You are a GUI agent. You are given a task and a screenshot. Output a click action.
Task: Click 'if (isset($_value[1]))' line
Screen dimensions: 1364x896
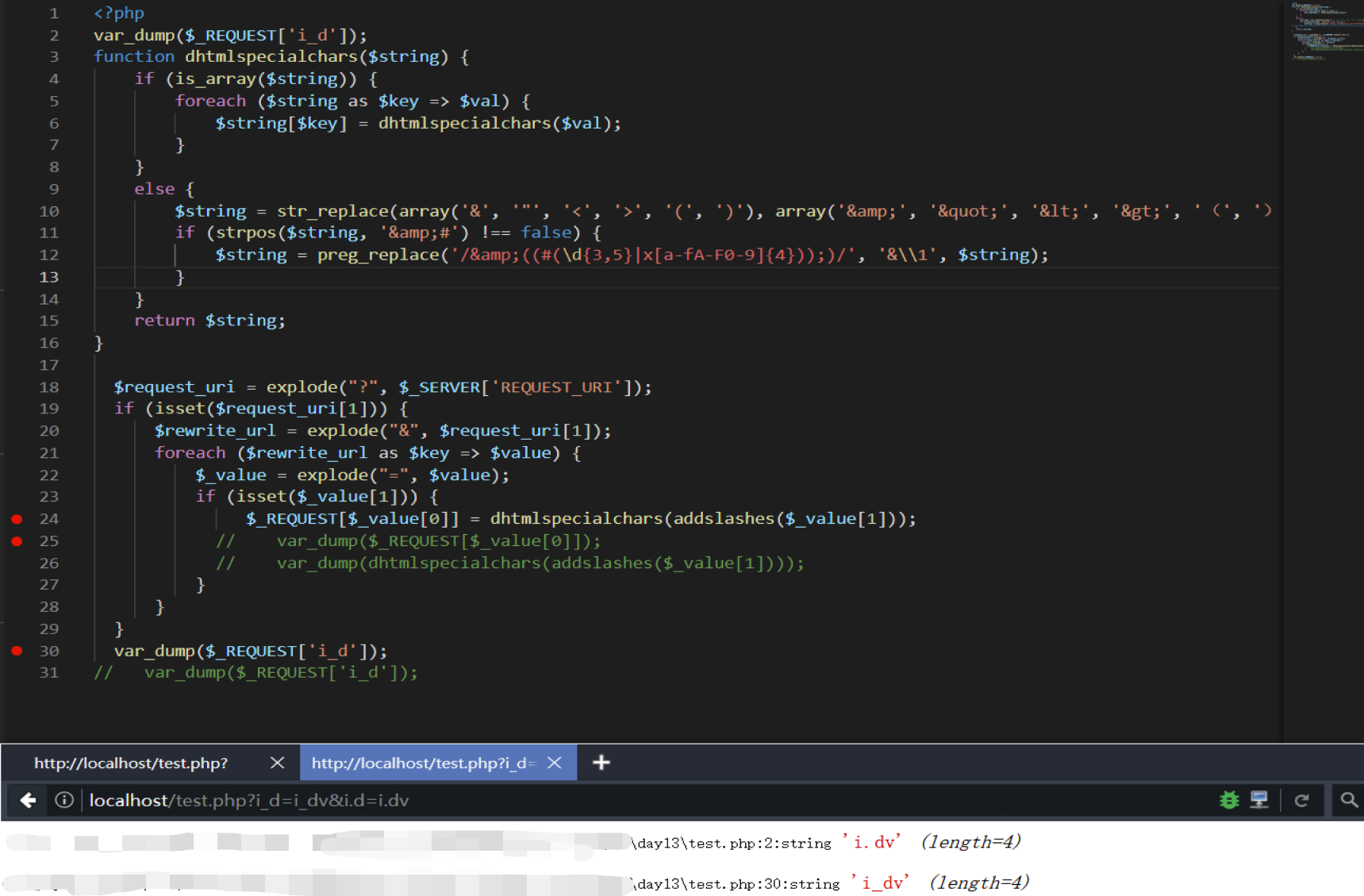[x=317, y=497]
